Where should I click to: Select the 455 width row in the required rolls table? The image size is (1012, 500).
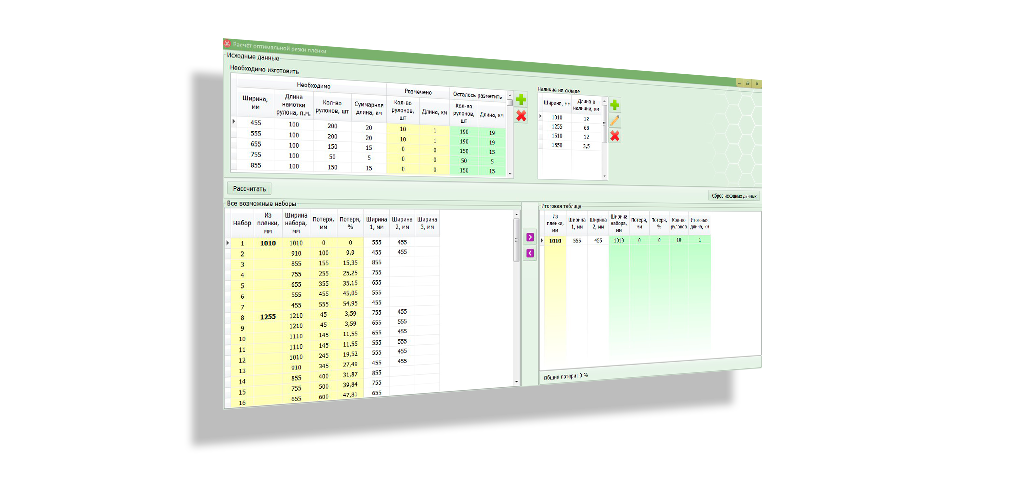256,123
